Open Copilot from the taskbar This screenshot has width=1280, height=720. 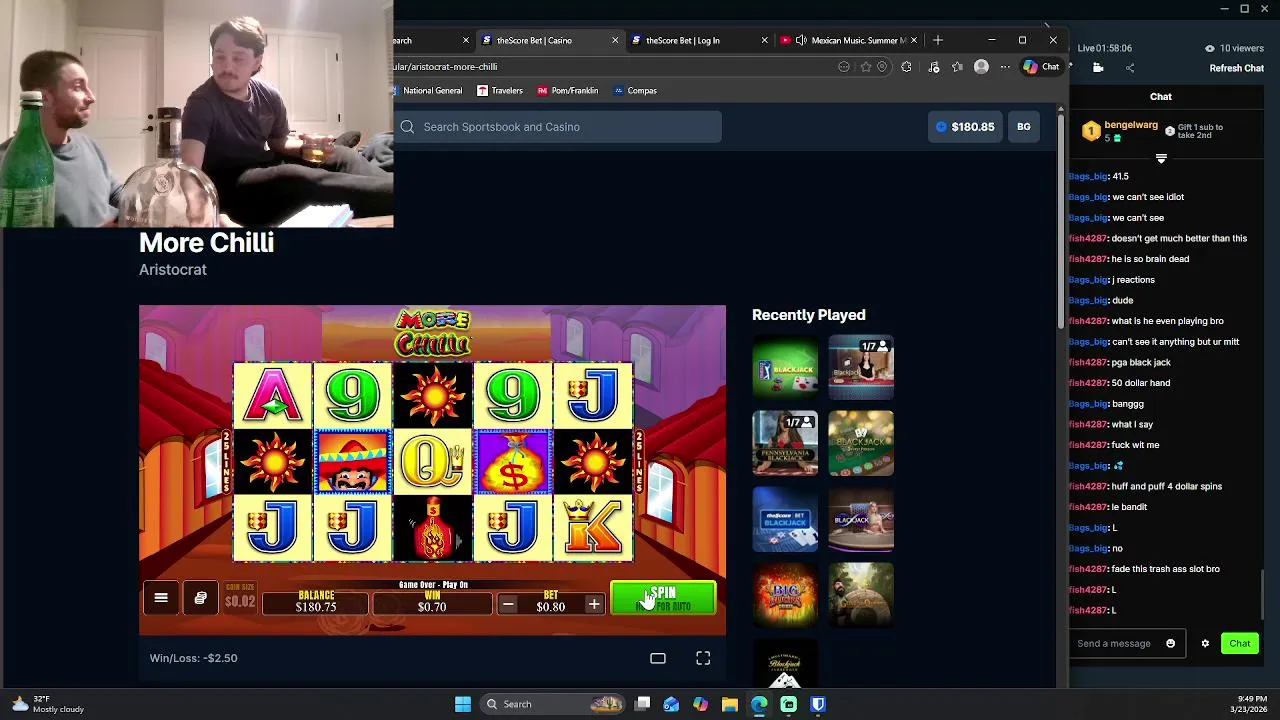pos(700,704)
